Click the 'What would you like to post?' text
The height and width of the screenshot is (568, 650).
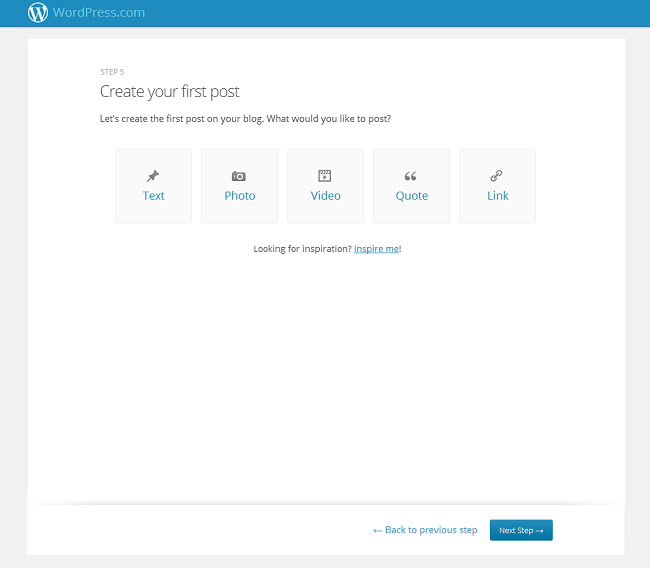pyautogui.click(x=329, y=119)
